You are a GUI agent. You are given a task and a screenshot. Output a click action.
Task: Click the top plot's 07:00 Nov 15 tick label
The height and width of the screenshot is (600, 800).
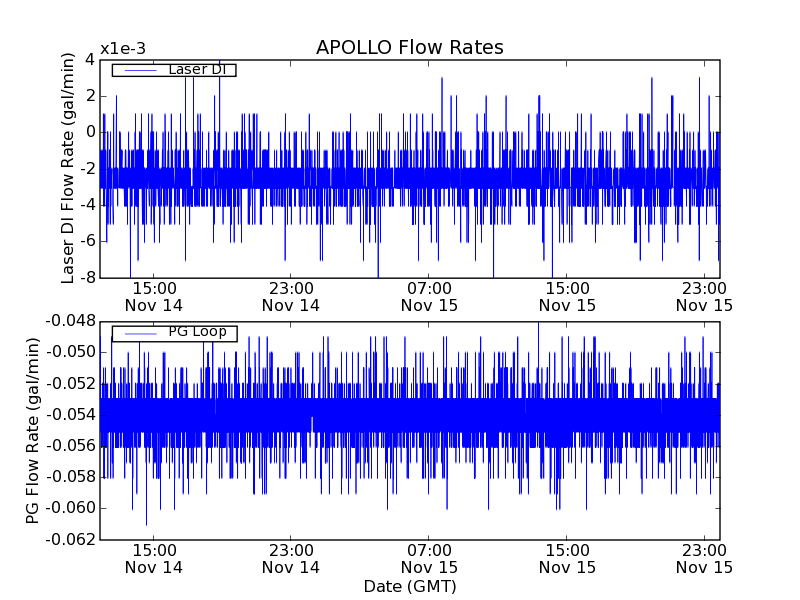(429, 296)
